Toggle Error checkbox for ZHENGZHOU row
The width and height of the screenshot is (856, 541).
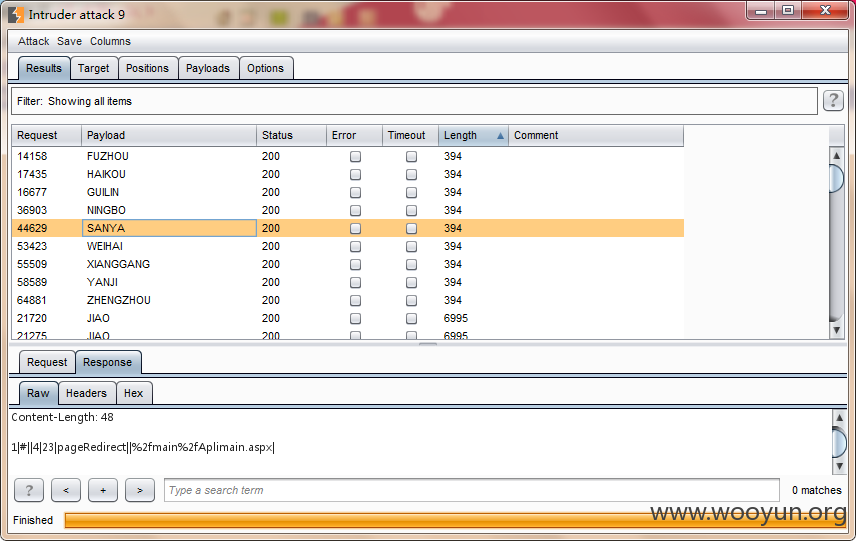pos(355,300)
